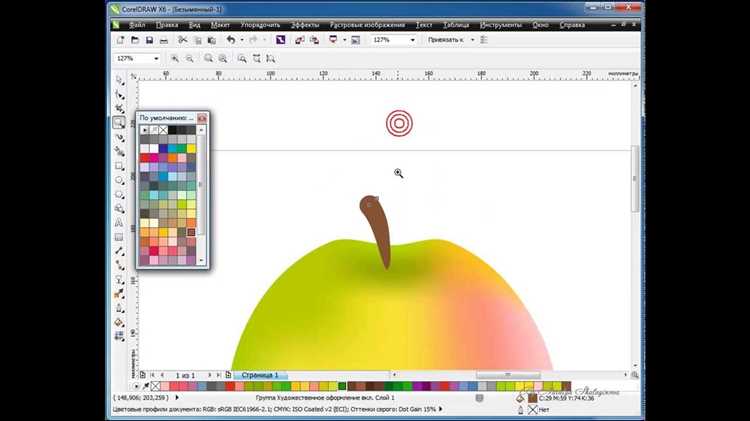Select the Text tool in the toolbox
The image size is (750, 421).
coord(119,223)
